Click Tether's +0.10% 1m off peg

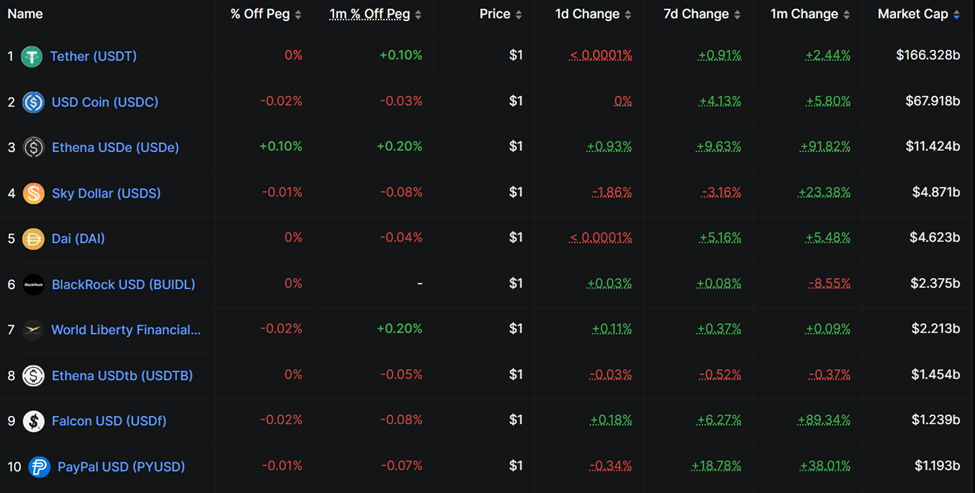coord(401,55)
